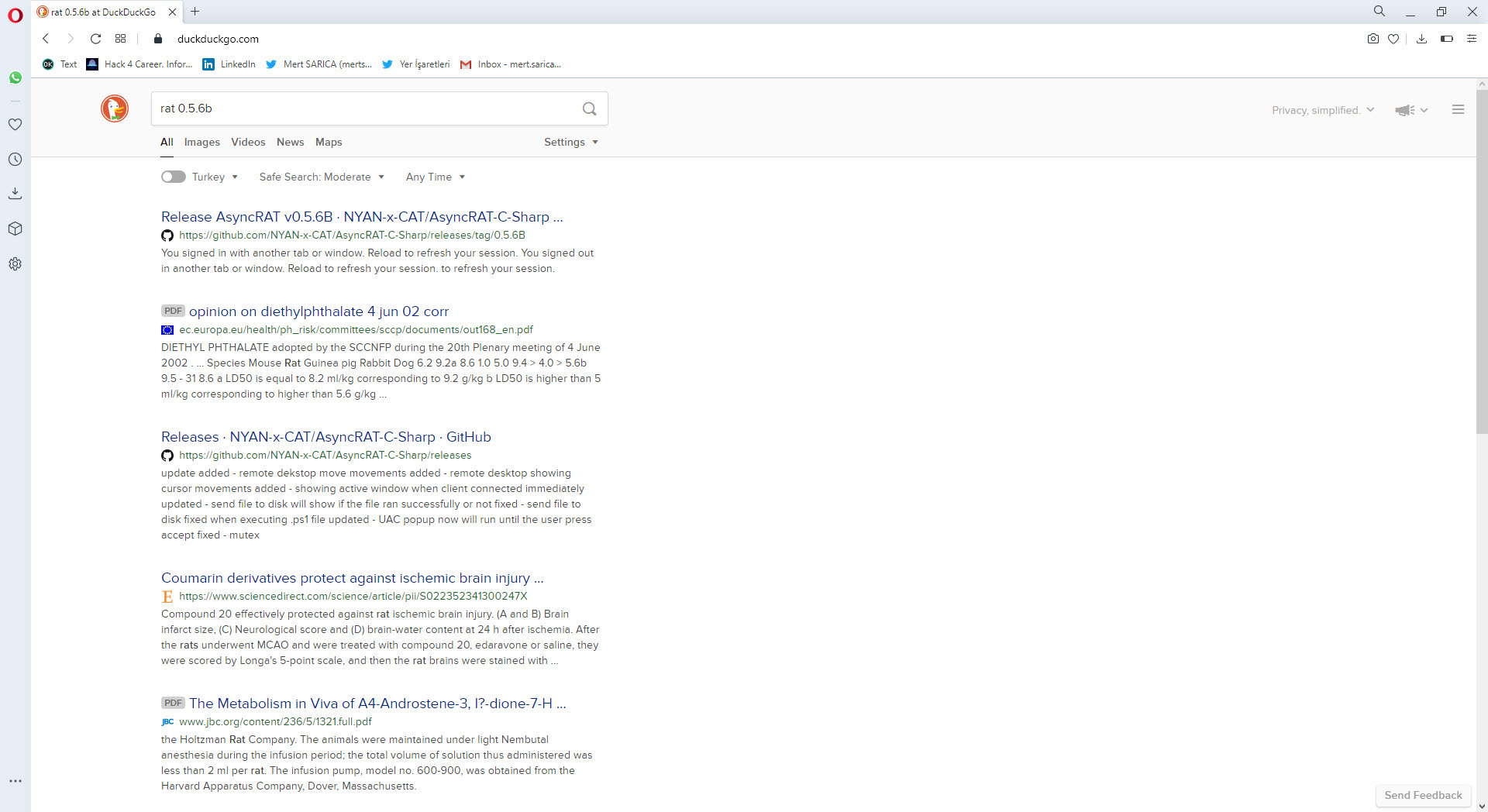Click the scroll down arrow
Image resolution: width=1488 pixels, height=812 pixels.
click(x=1481, y=806)
